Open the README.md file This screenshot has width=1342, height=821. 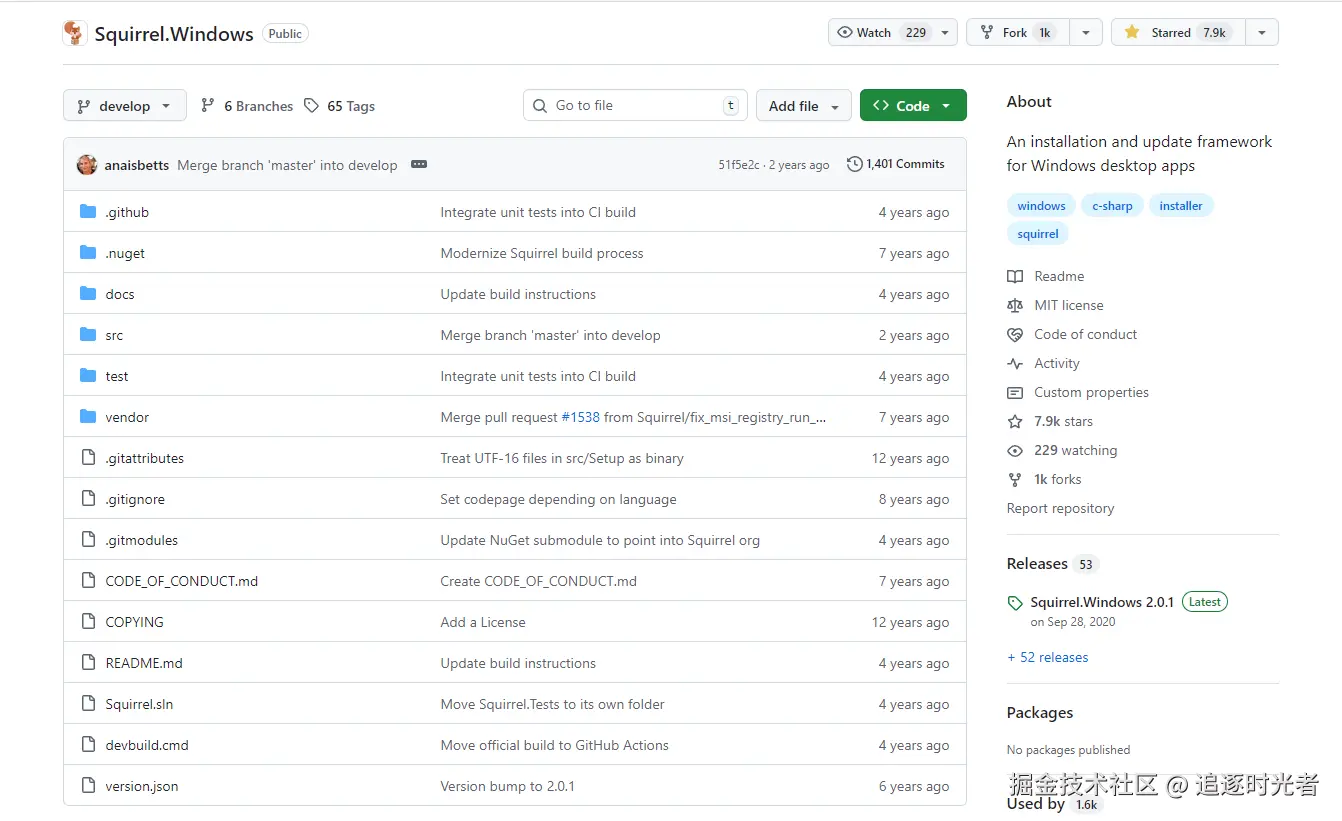click(x=144, y=663)
